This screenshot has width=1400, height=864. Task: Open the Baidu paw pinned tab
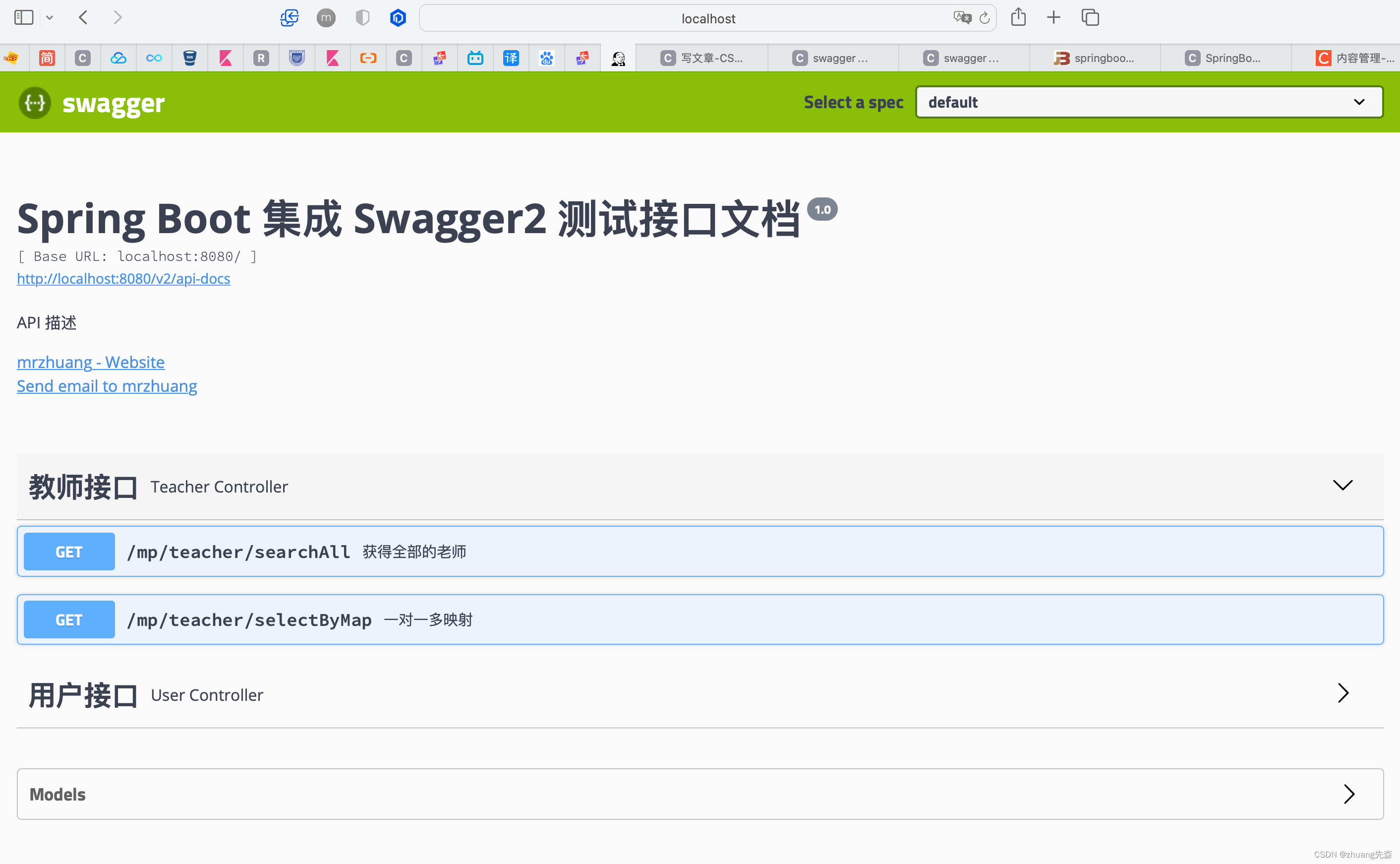click(x=547, y=58)
